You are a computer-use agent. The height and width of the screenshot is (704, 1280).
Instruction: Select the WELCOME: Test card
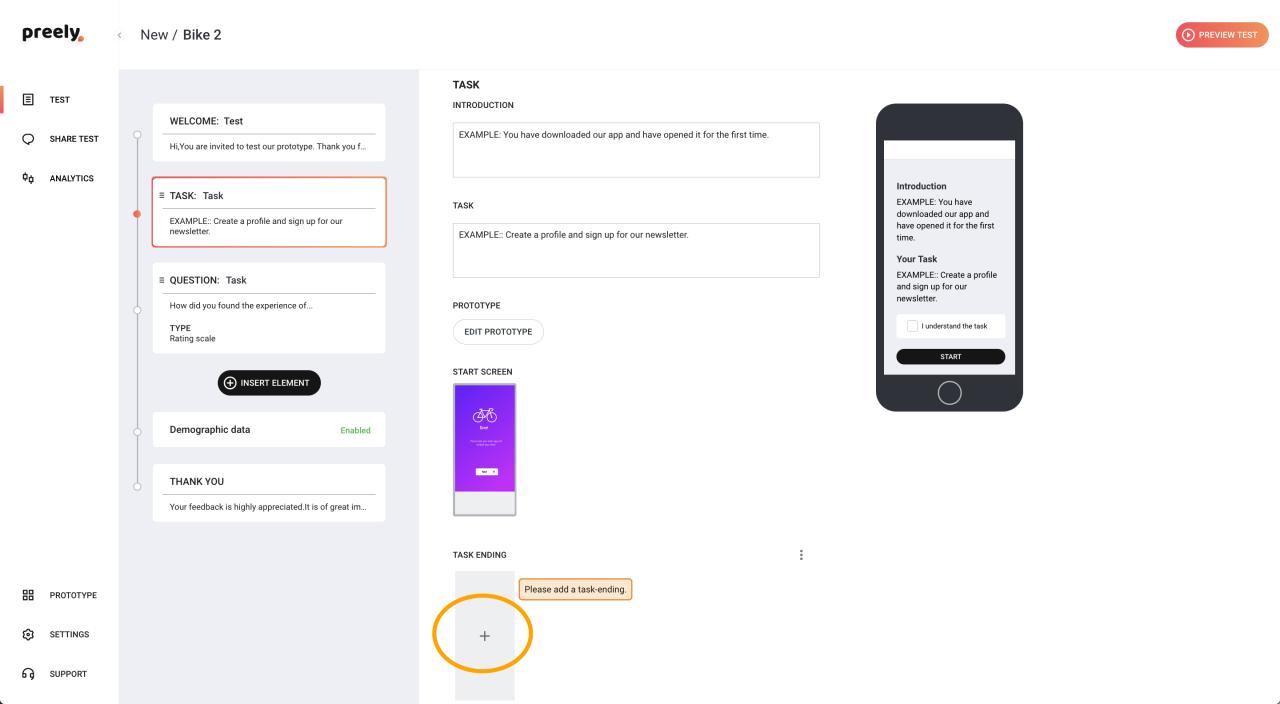(269, 133)
